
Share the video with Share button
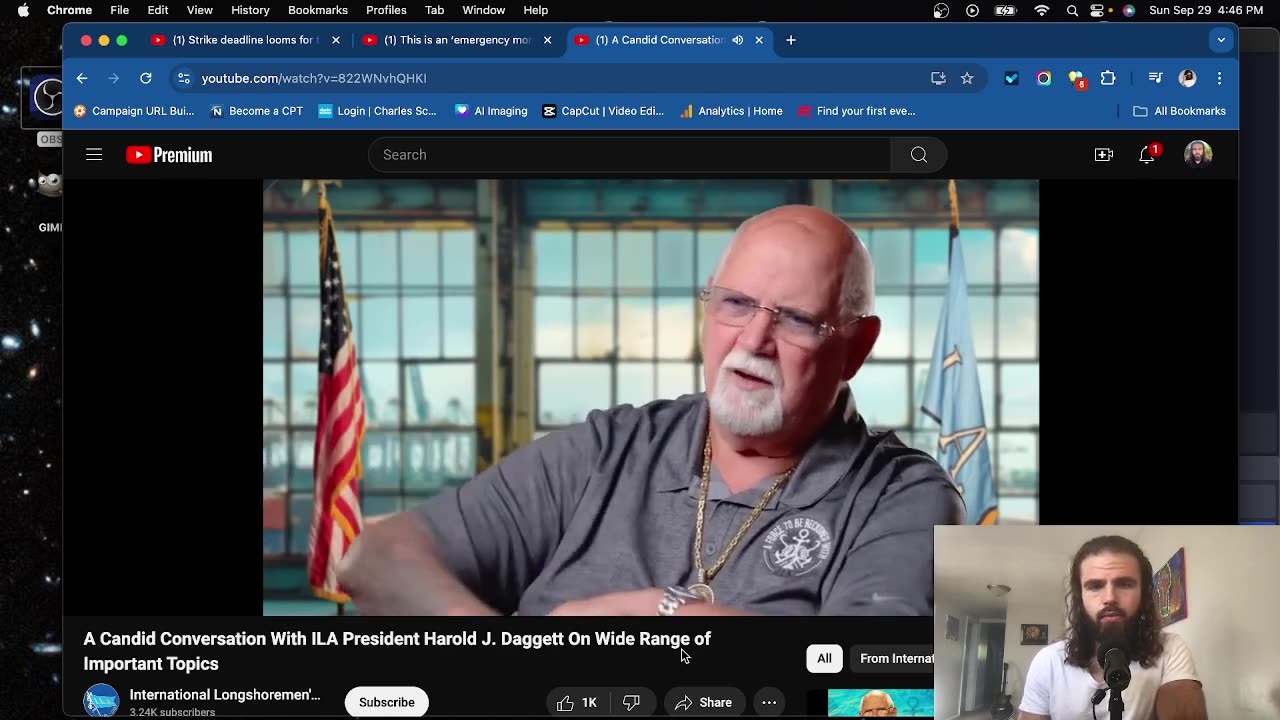(x=703, y=702)
